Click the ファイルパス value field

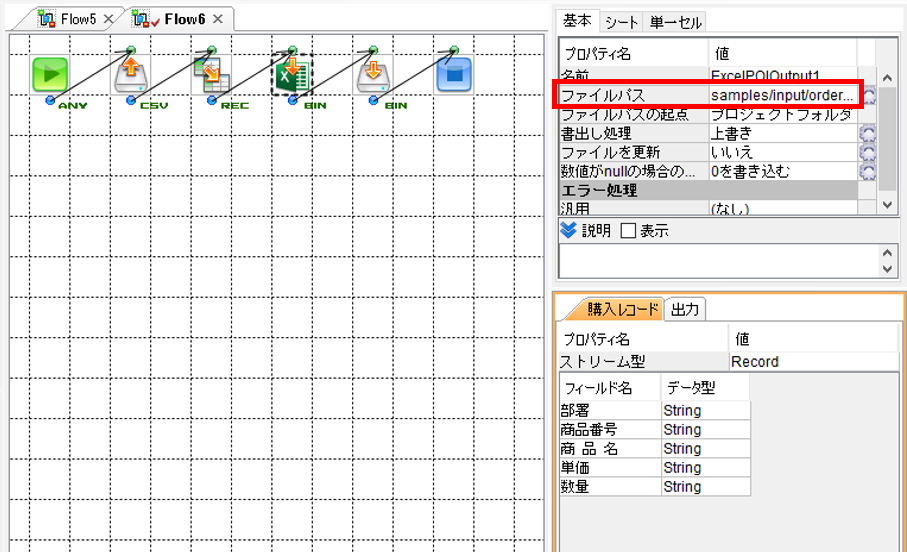click(x=783, y=95)
